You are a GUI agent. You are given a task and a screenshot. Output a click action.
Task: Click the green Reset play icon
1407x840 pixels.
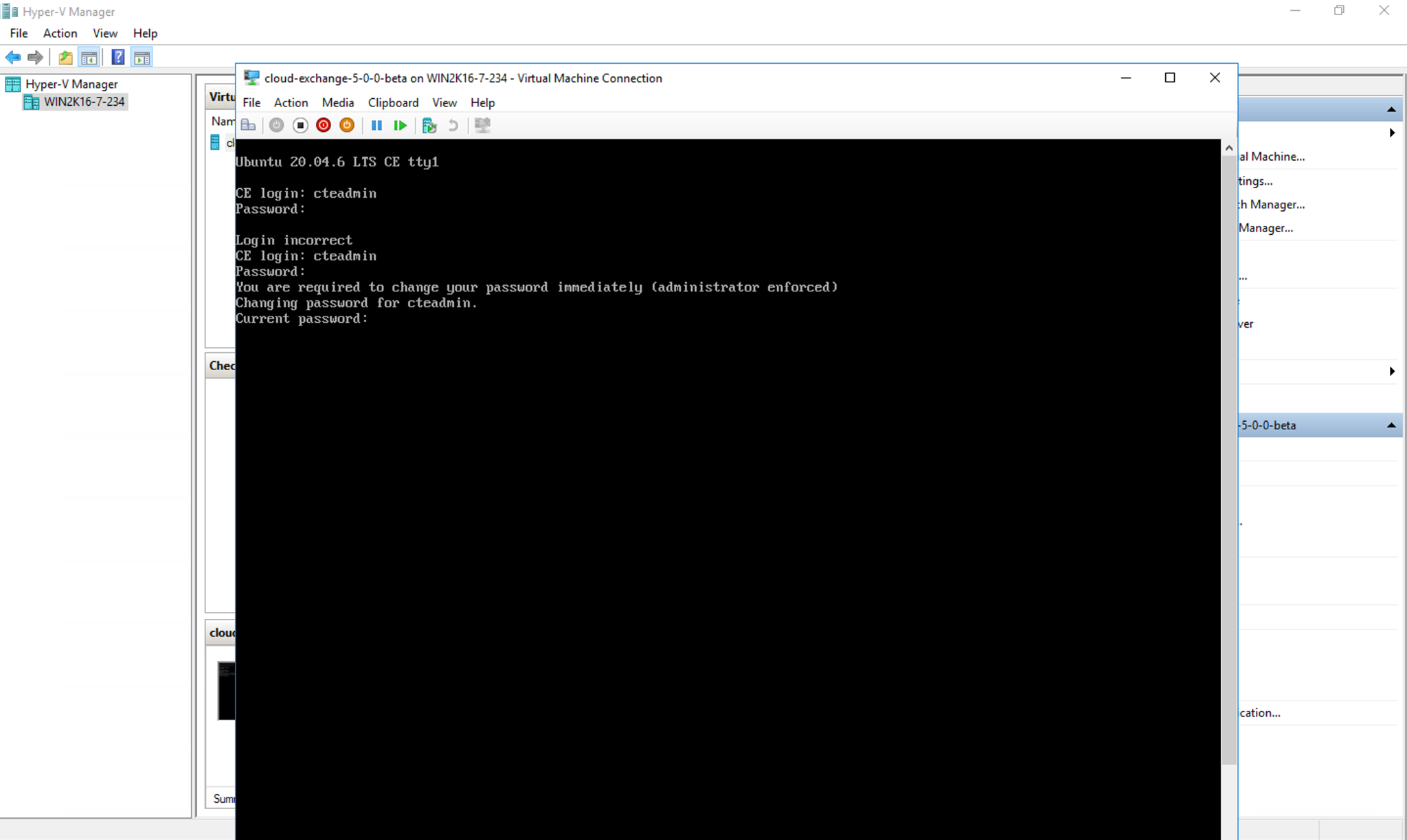tap(400, 125)
